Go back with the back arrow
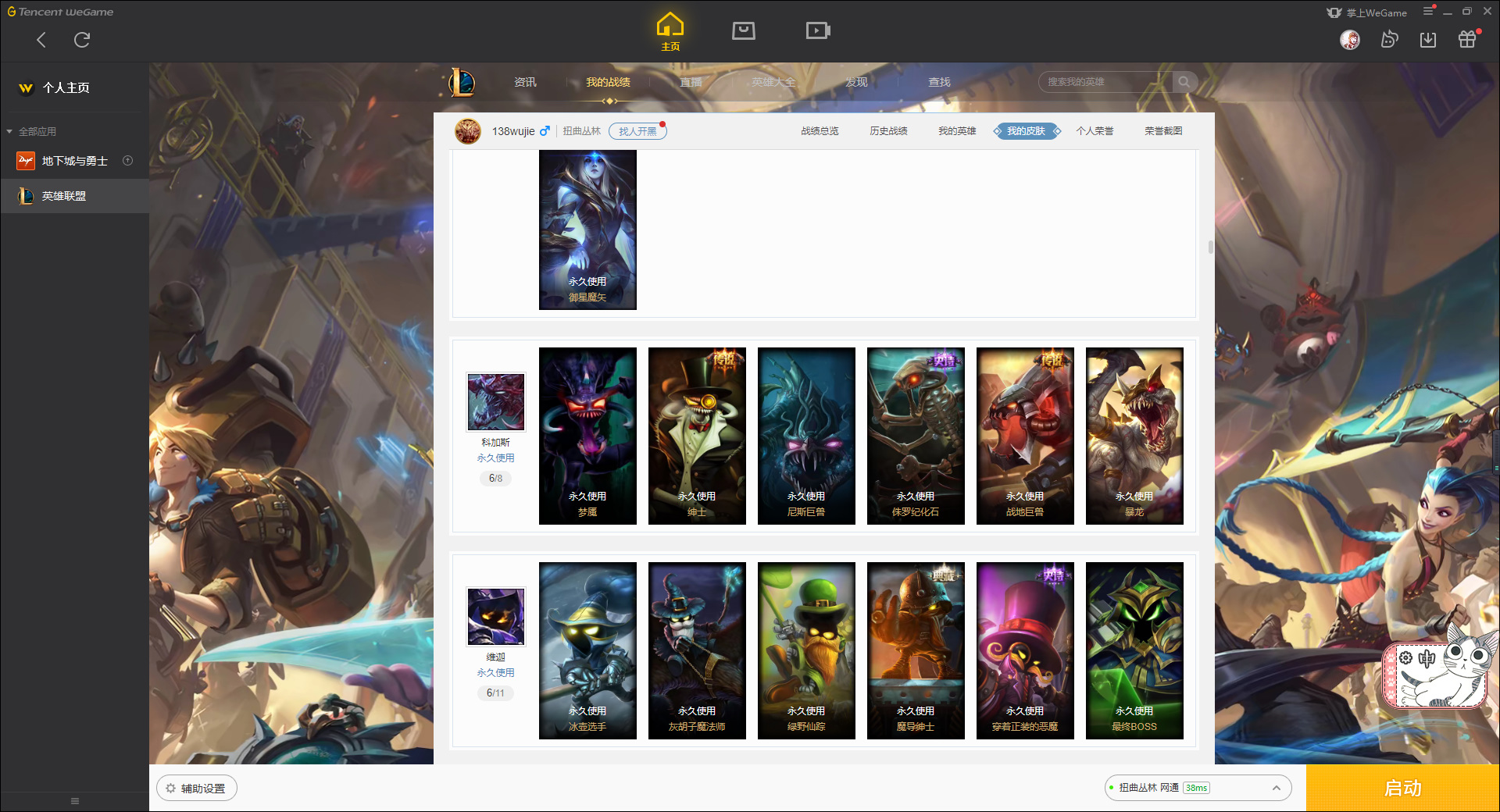This screenshot has height=812, width=1500. (x=41, y=40)
